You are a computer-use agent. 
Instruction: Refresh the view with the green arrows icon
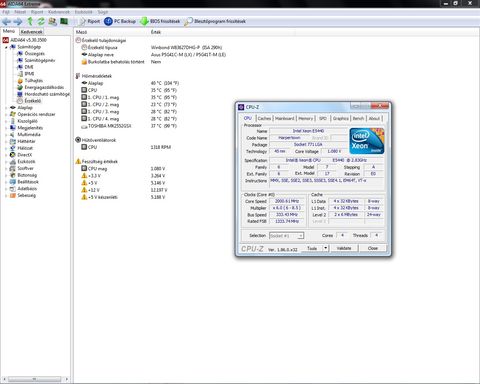tap(41, 22)
